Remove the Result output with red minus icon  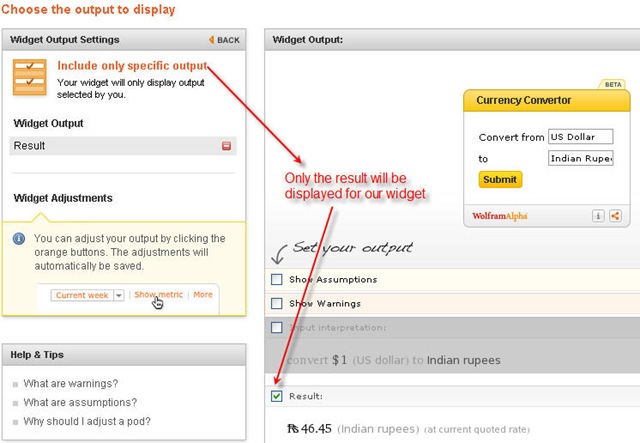point(227,146)
